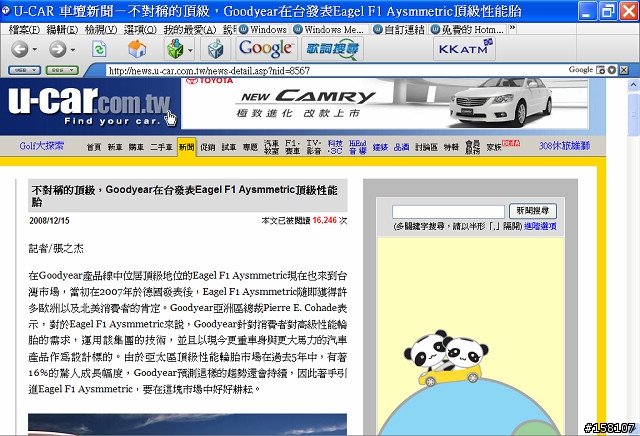
Task: Select the 購車 navigation tab
Action: (x=136, y=147)
